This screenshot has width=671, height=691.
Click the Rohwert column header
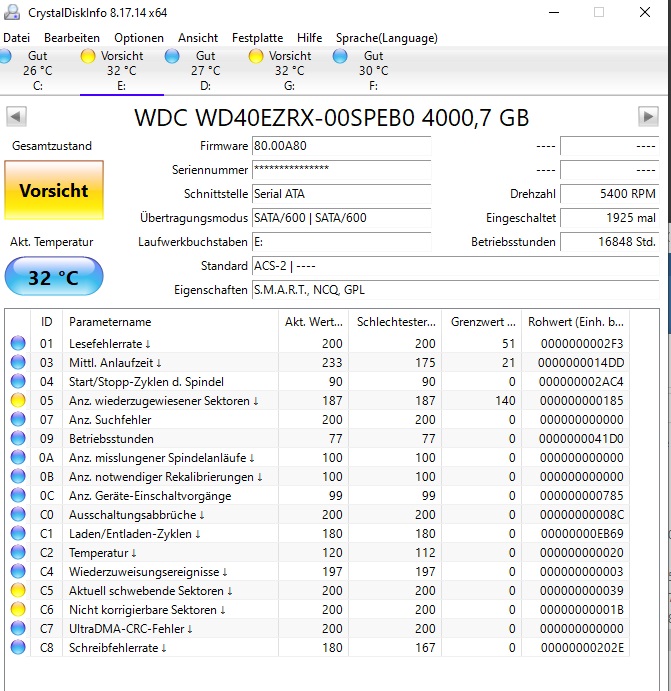[x=575, y=322]
